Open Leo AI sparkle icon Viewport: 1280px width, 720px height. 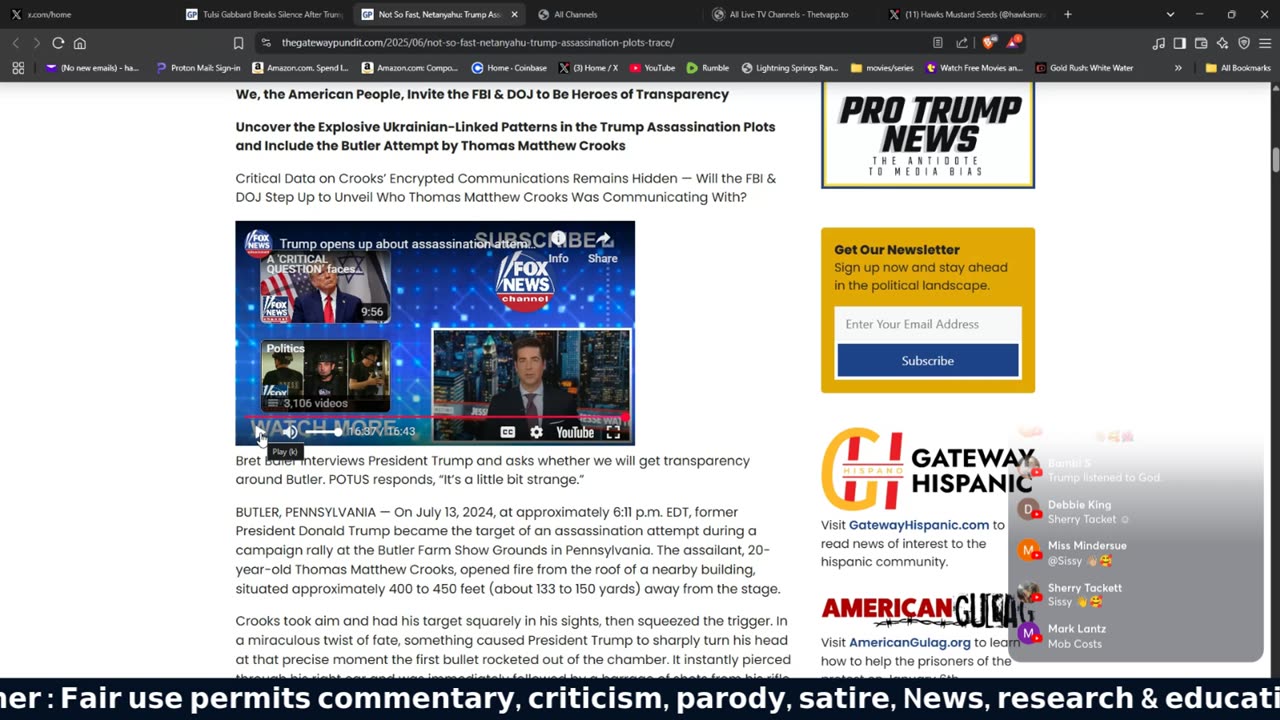(1222, 43)
